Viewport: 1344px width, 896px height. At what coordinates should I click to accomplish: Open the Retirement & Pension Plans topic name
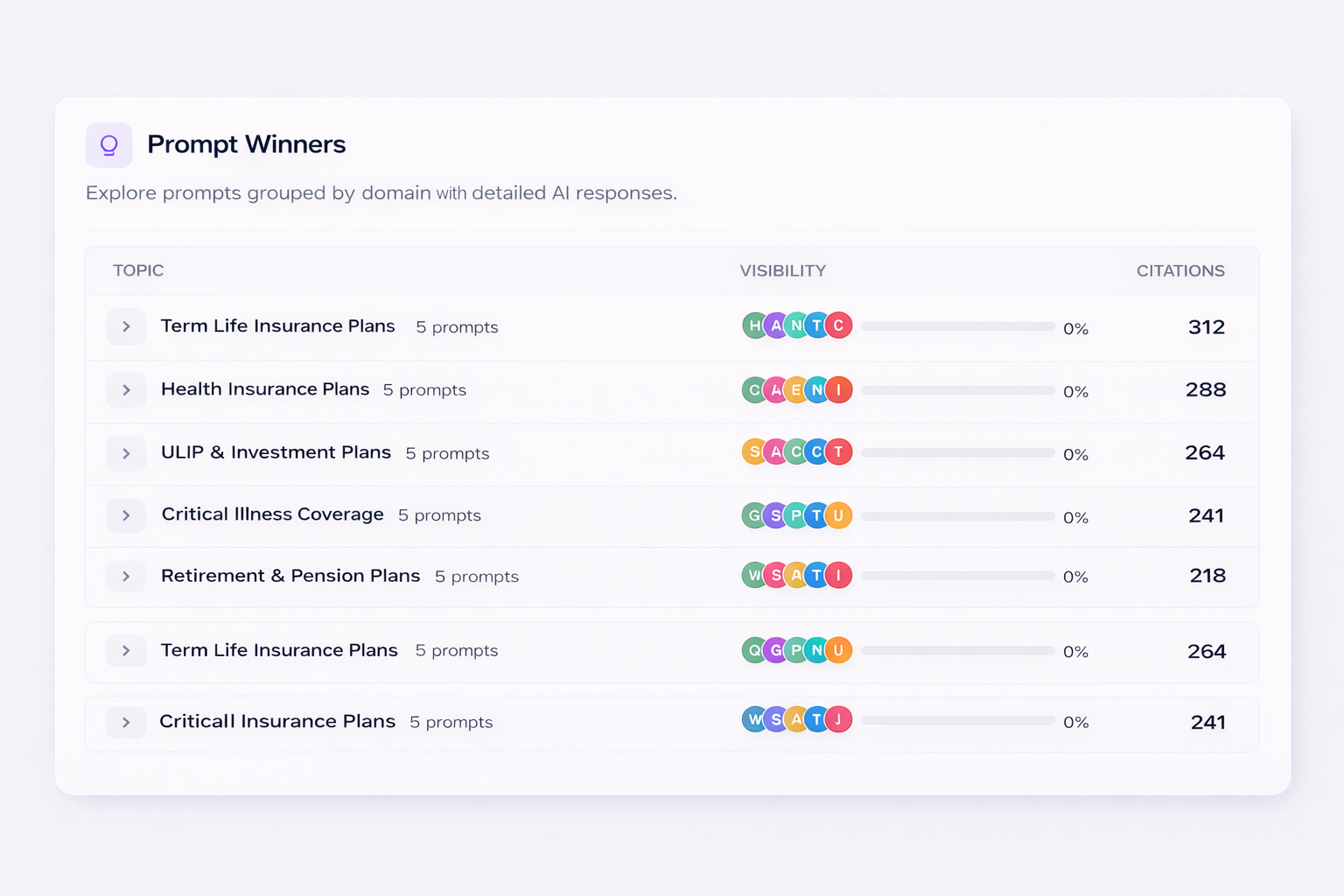pos(290,576)
